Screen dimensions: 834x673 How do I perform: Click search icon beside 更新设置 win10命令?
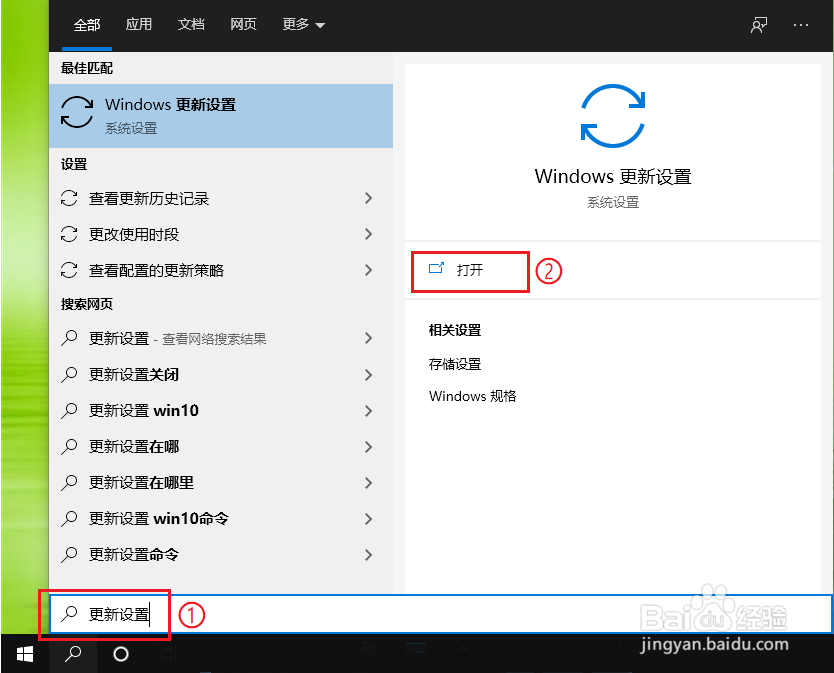[x=69, y=519]
